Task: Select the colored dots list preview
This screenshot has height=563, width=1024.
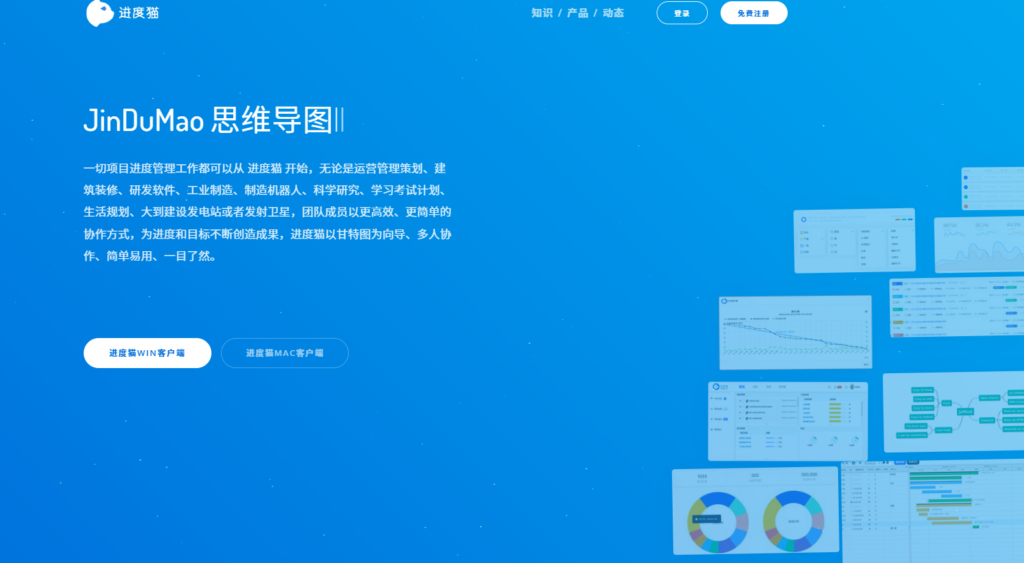Action: click(991, 188)
